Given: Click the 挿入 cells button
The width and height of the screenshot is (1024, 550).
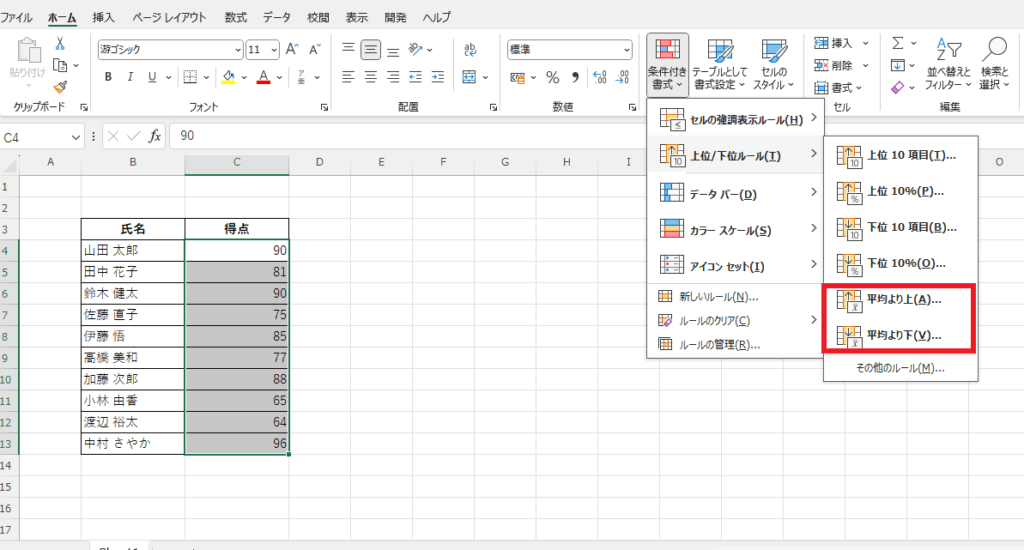Looking at the screenshot, I should coord(834,43).
